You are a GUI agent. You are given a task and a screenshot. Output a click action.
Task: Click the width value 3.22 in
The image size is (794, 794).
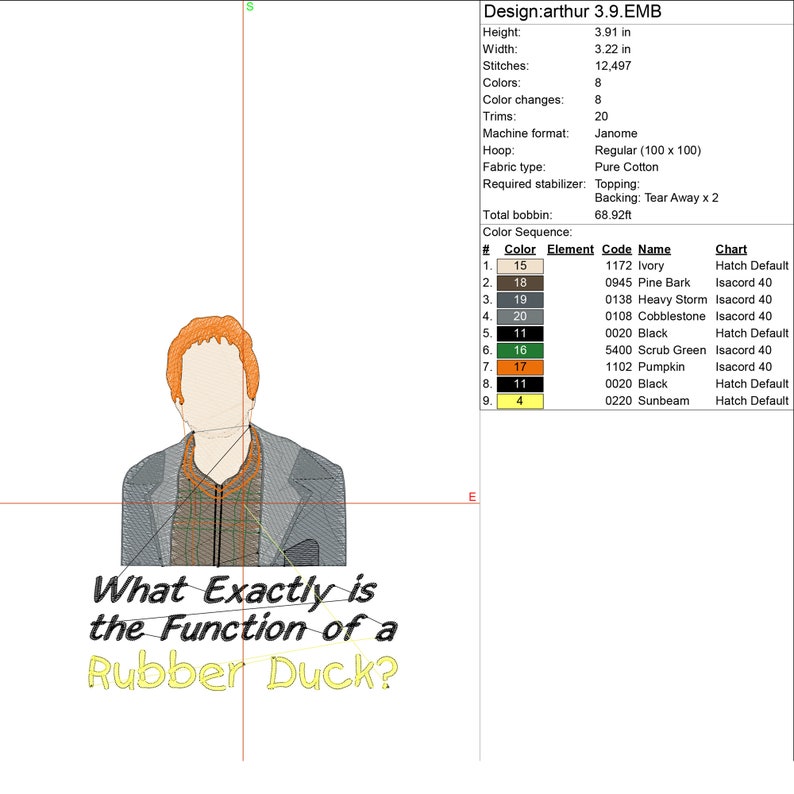coord(612,49)
